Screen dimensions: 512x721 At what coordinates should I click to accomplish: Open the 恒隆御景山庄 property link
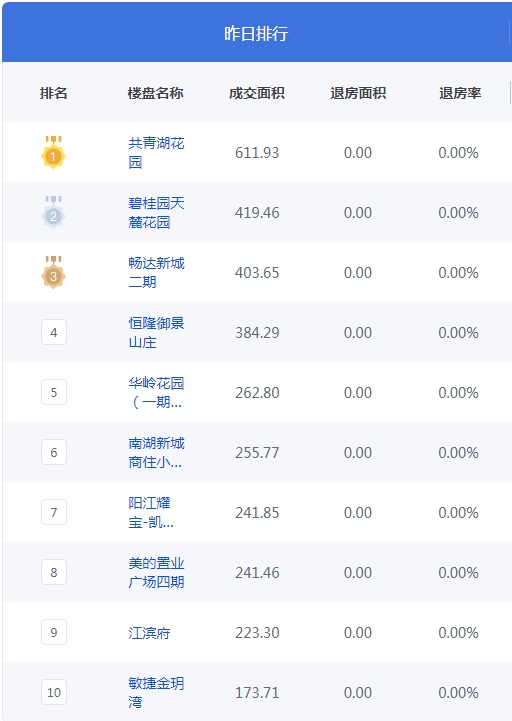coord(156,332)
